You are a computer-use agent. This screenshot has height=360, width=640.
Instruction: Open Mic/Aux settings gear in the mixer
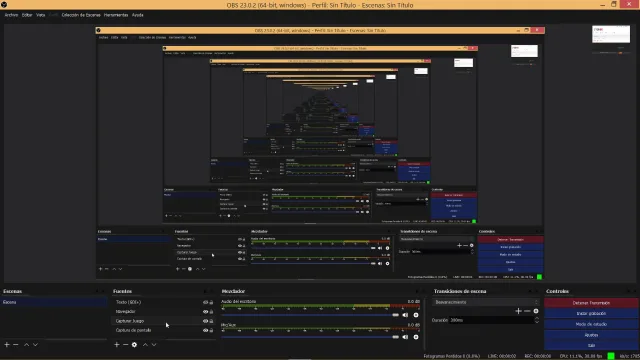coord(416,337)
